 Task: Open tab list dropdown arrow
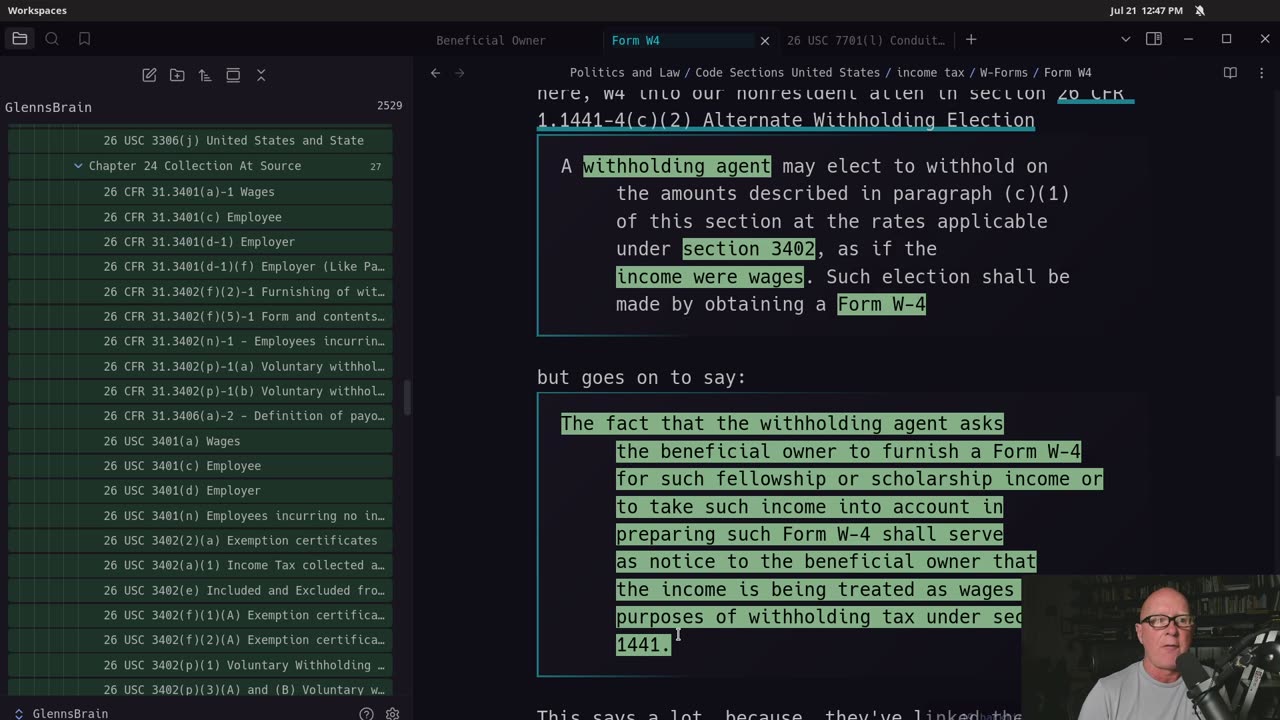click(x=1125, y=40)
